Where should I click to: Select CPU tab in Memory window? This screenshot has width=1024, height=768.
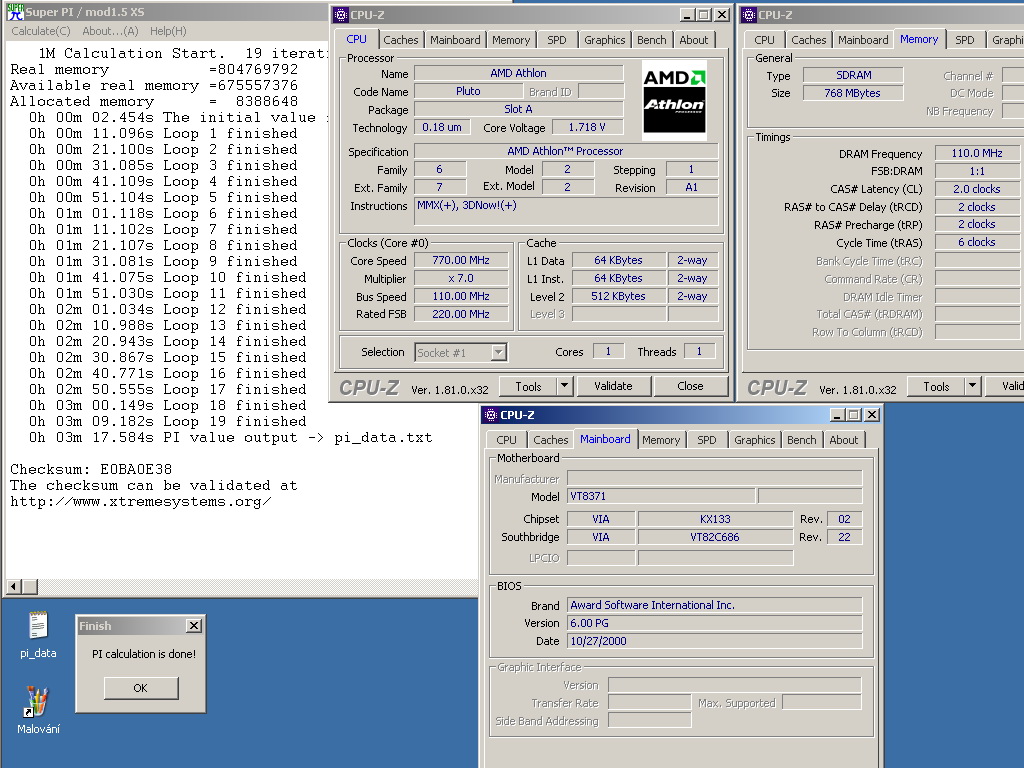pos(764,40)
